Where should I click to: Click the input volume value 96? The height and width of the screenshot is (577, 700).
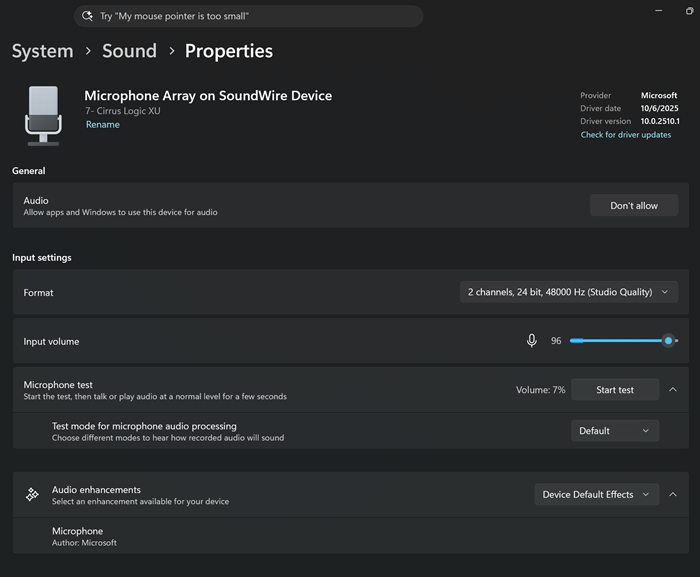pos(556,341)
